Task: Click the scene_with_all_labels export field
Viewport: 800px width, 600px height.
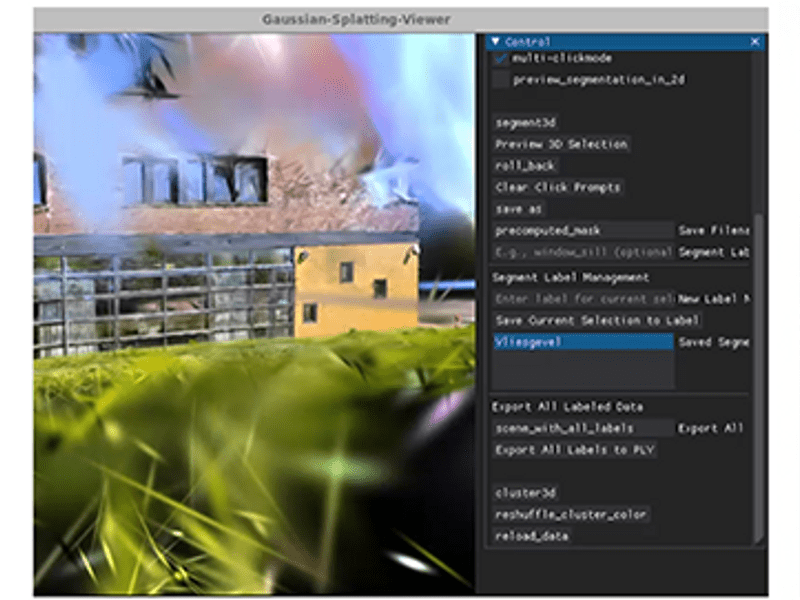Action: [583, 428]
